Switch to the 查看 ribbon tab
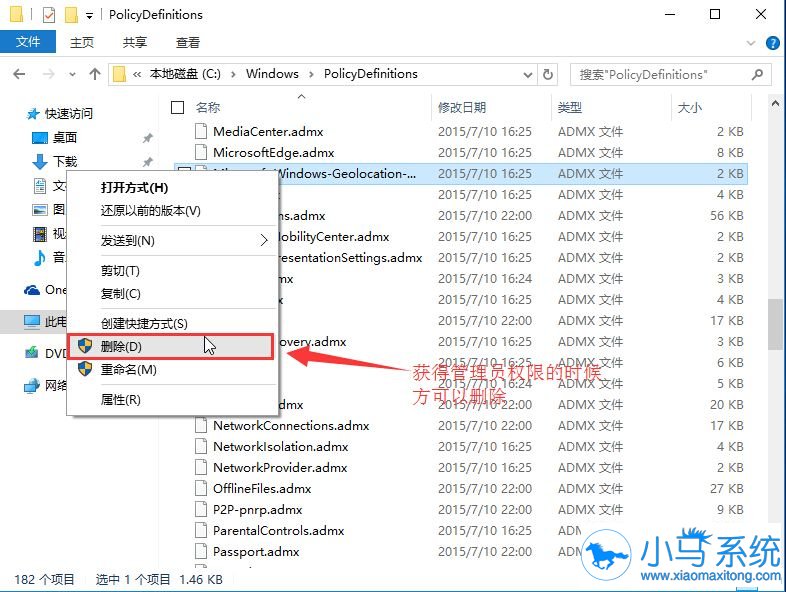Viewport: 786px width, 592px height. pyautogui.click(x=188, y=42)
